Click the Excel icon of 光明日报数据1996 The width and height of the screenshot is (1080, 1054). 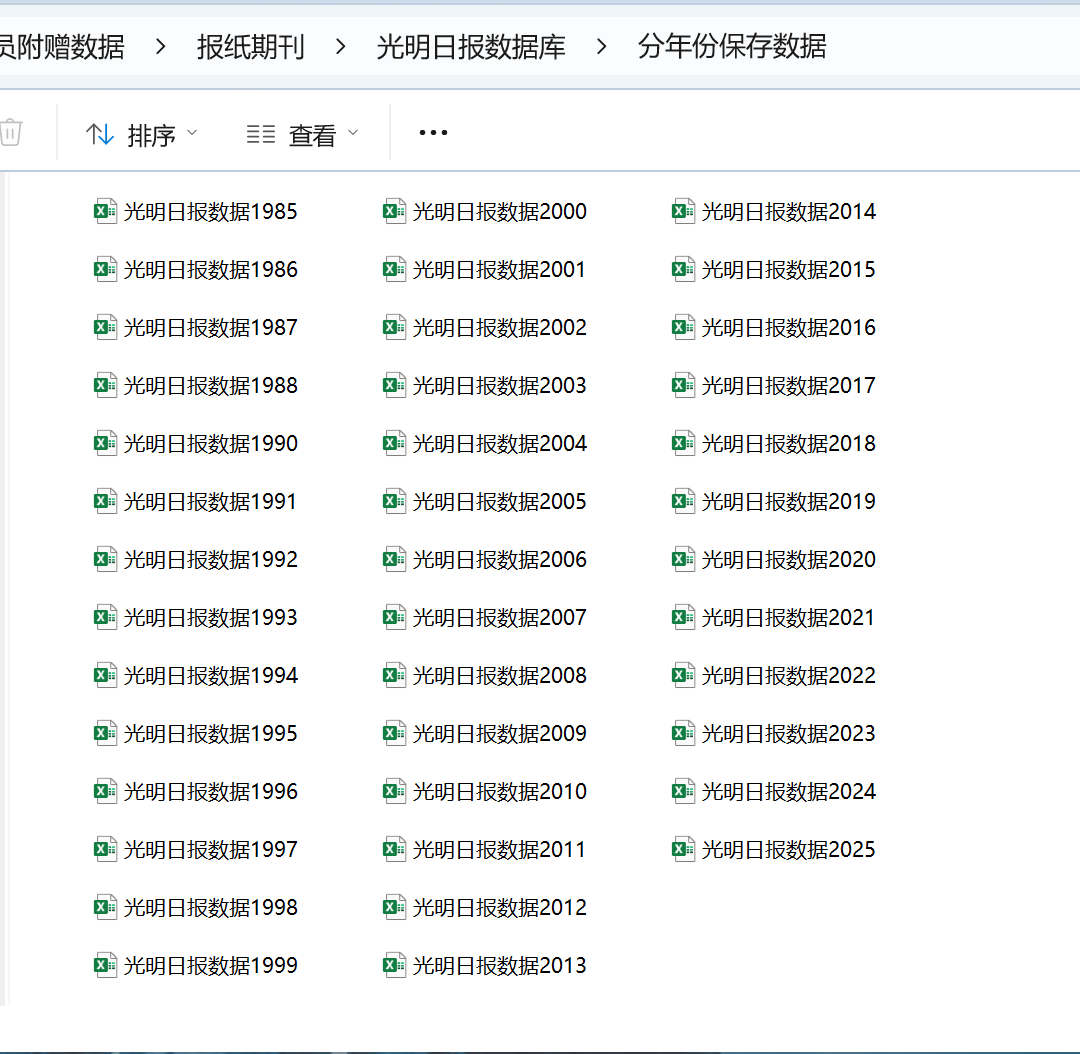105,791
